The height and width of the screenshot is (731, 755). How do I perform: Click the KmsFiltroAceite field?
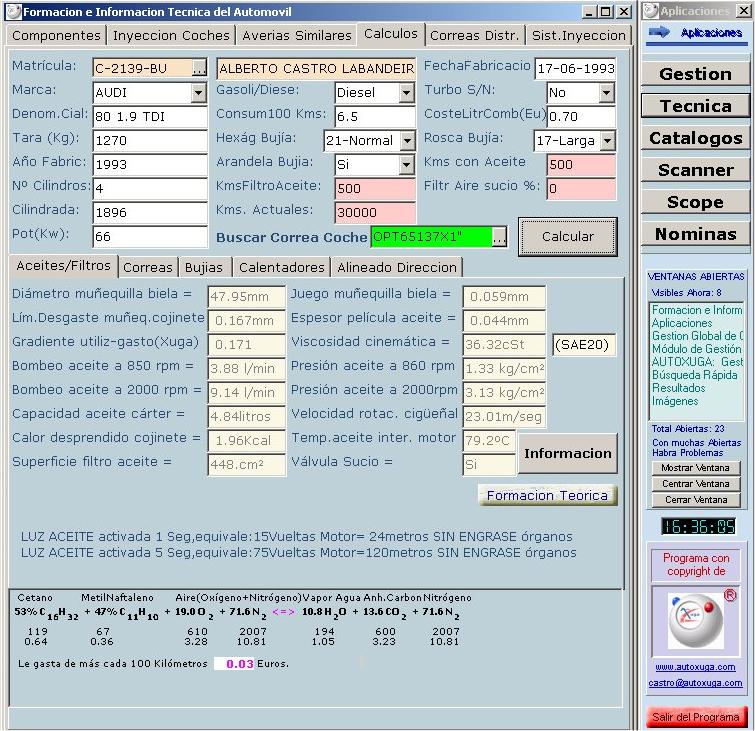(375, 188)
